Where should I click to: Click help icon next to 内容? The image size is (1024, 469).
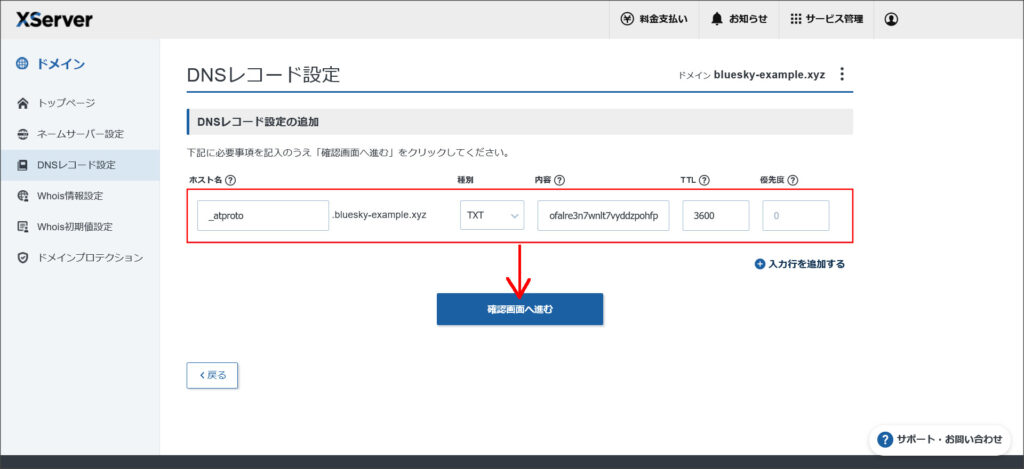(x=560, y=180)
